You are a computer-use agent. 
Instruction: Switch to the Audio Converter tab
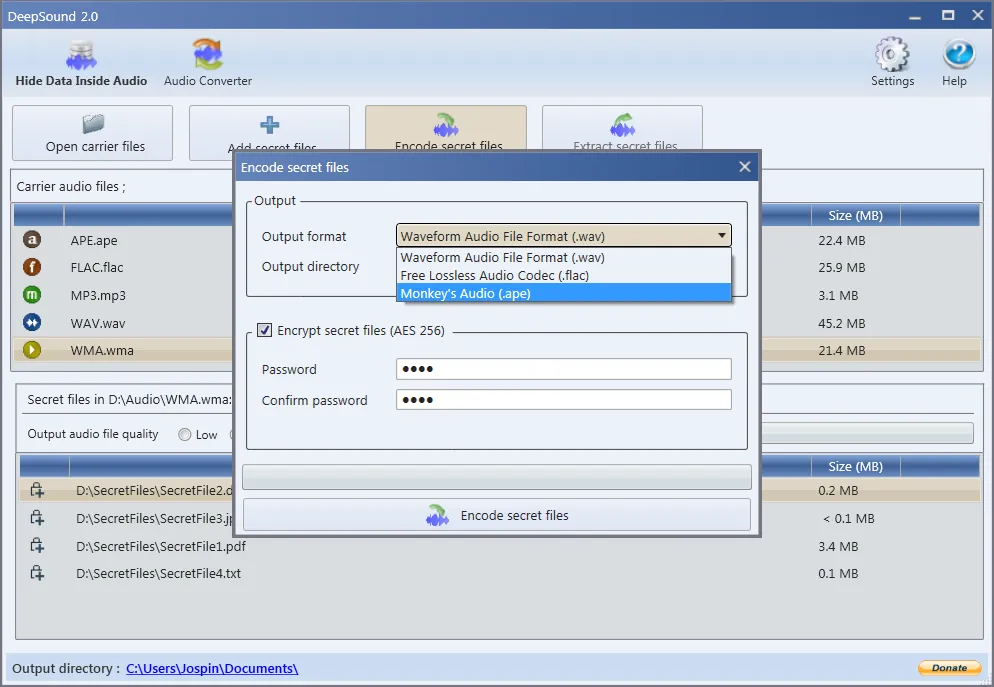point(207,60)
